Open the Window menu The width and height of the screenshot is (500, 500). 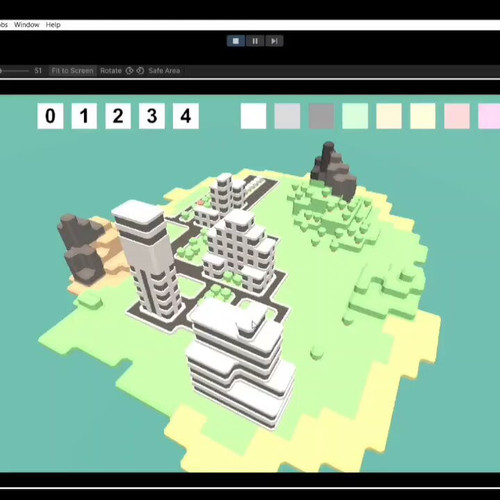[x=27, y=25]
